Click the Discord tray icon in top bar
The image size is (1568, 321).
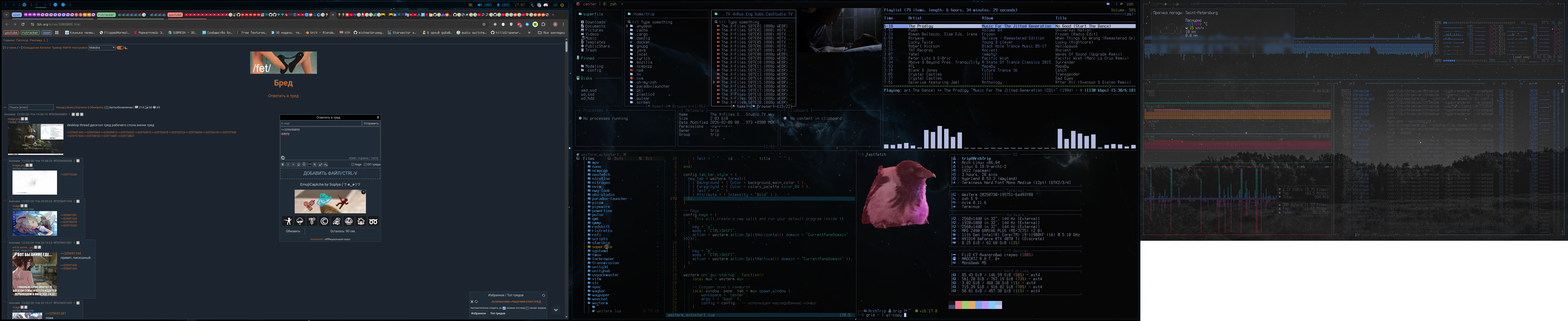[x=545, y=5]
